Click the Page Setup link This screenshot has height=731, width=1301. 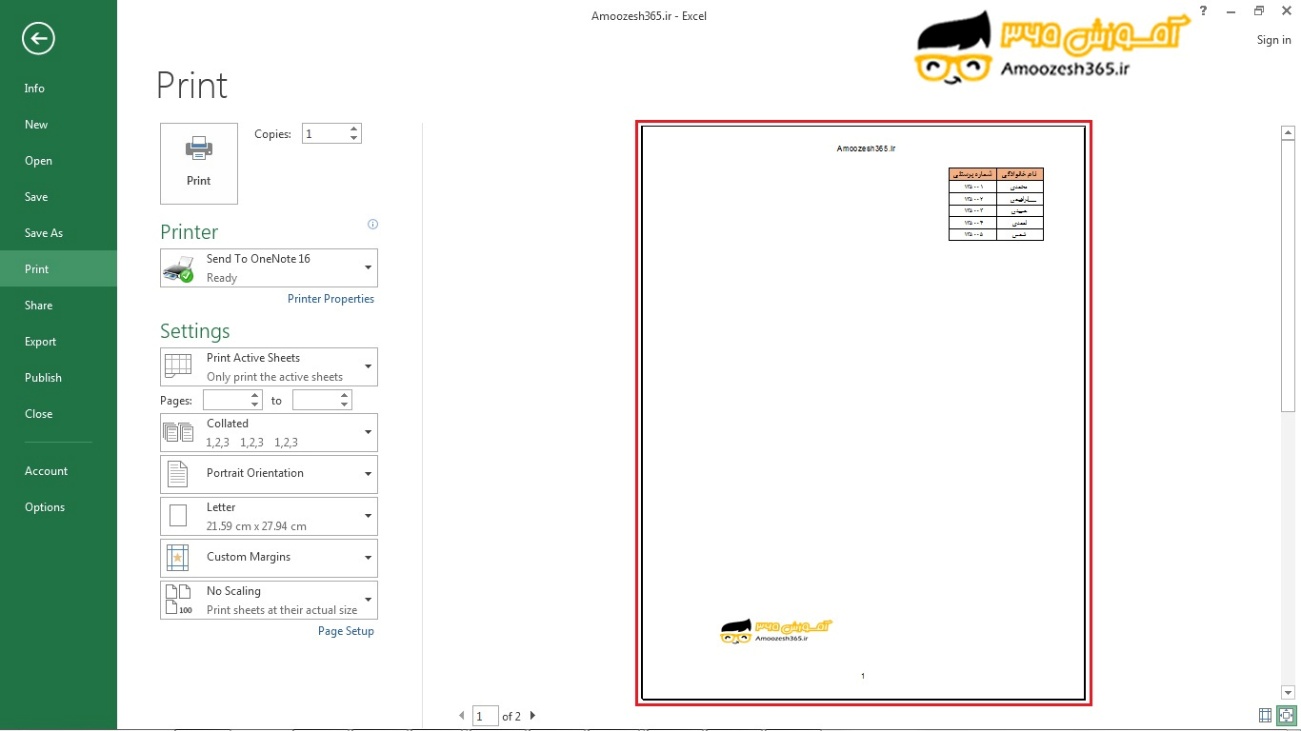[x=346, y=631]
